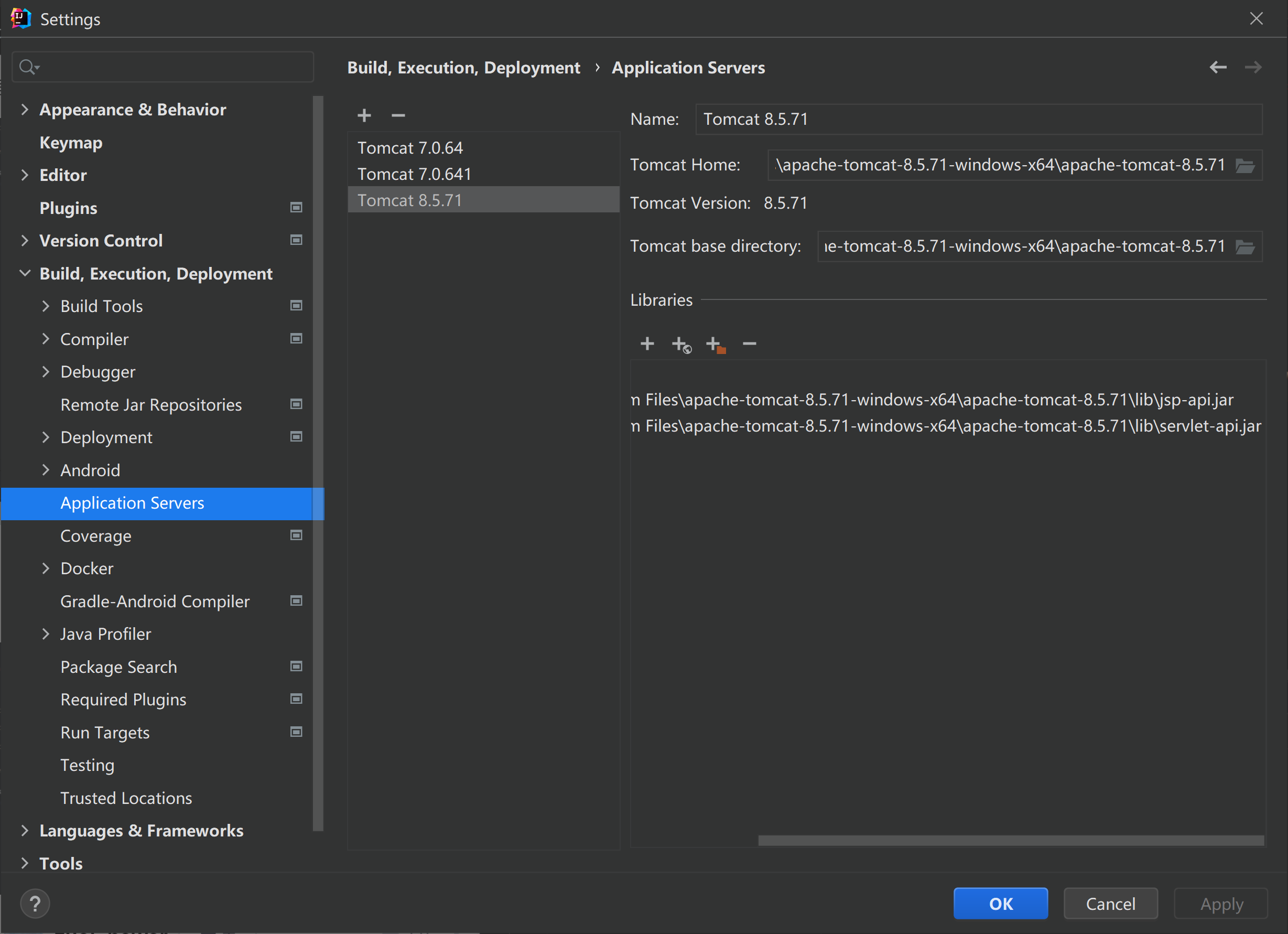Open help with question mark icon
The height and width of the screenshot is (934, 1288).
click(x=35, y=903)
